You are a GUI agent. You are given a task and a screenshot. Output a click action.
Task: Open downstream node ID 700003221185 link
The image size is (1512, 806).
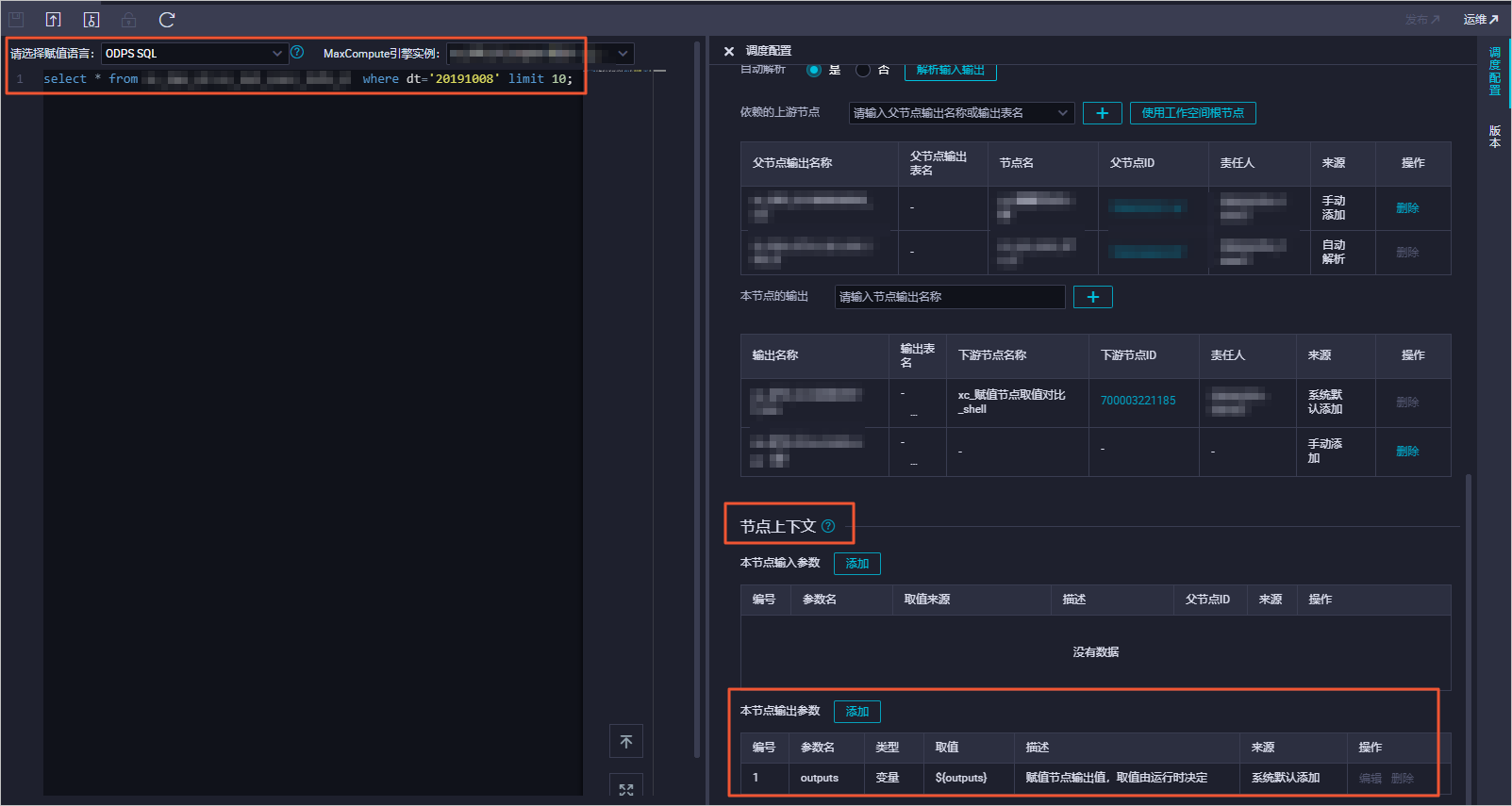click(x=1138, y=401)
